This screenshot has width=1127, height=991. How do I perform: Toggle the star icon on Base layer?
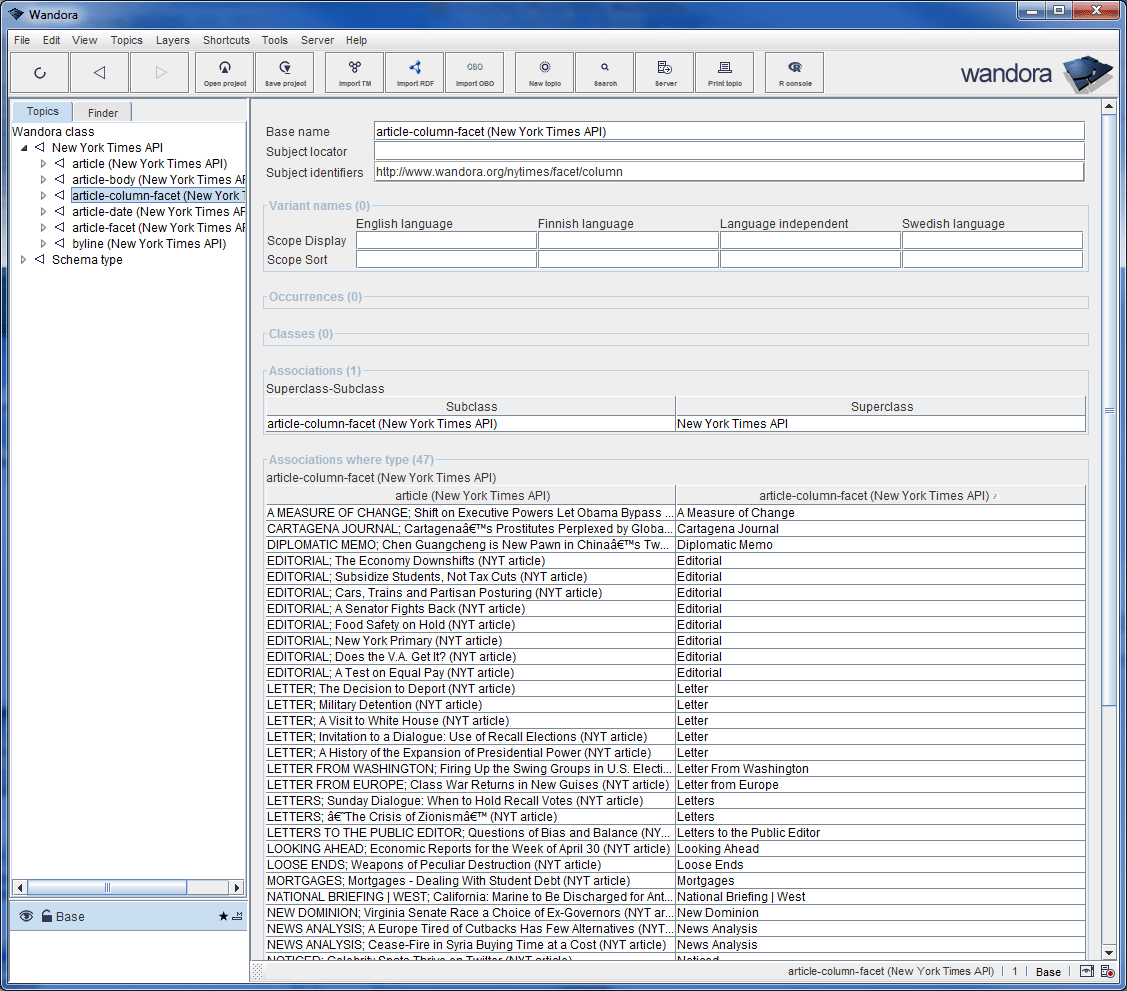click(223, 916)
